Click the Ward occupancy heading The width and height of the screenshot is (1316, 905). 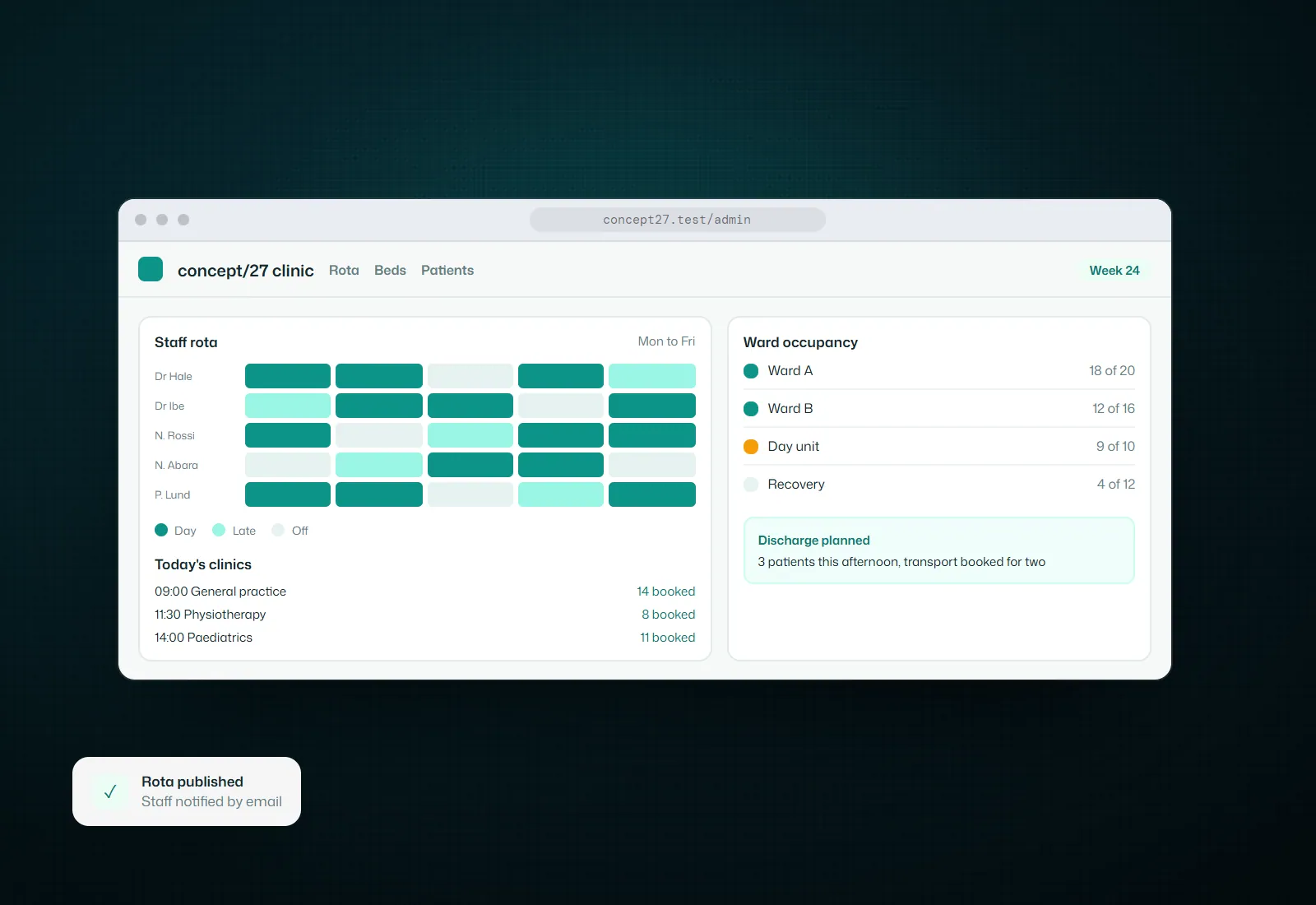pos(800,342)
